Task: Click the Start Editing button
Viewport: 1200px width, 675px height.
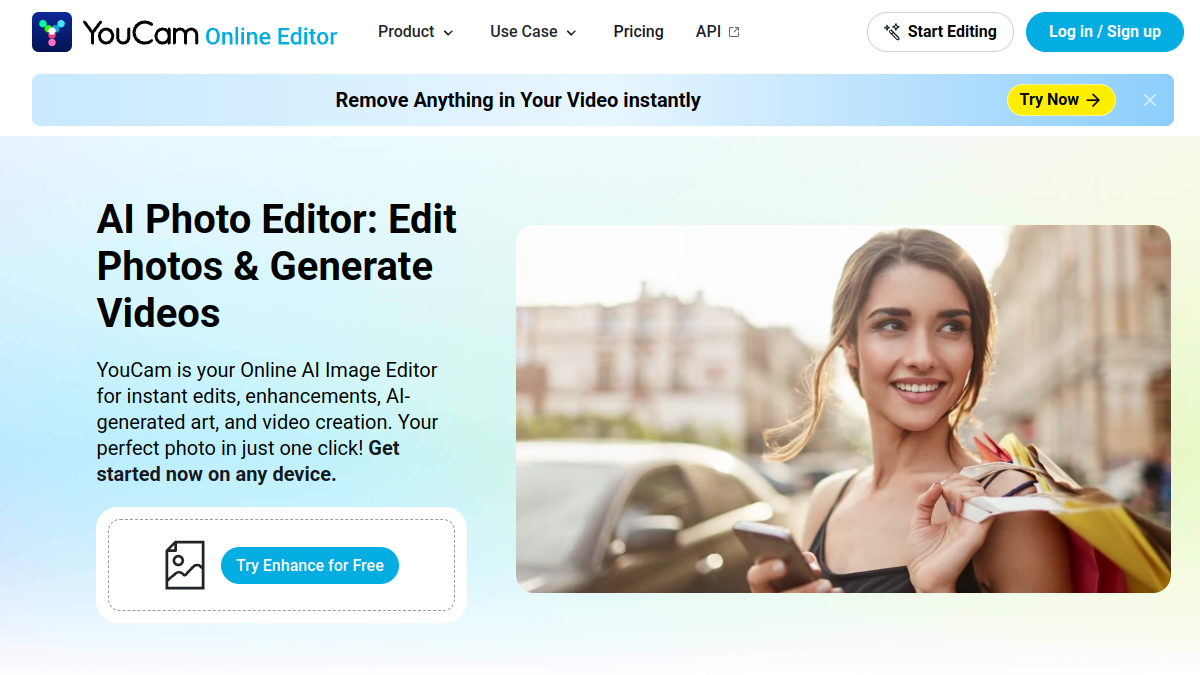Action: (940, 32)
